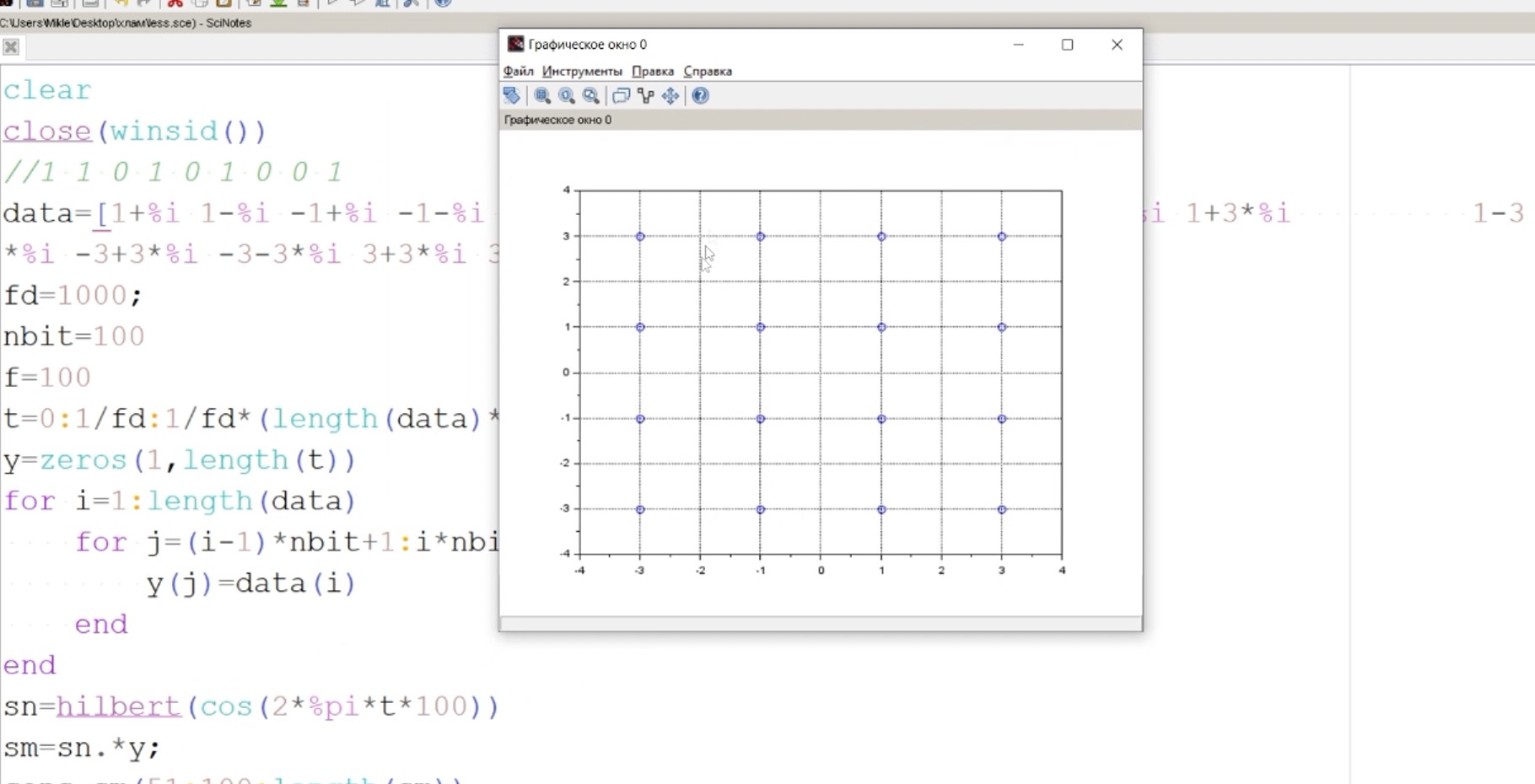The width and height of the screenshot is (1535, 784).
Task: Click the plot point at x=3, y=-3
Action: pos(1002,510)
